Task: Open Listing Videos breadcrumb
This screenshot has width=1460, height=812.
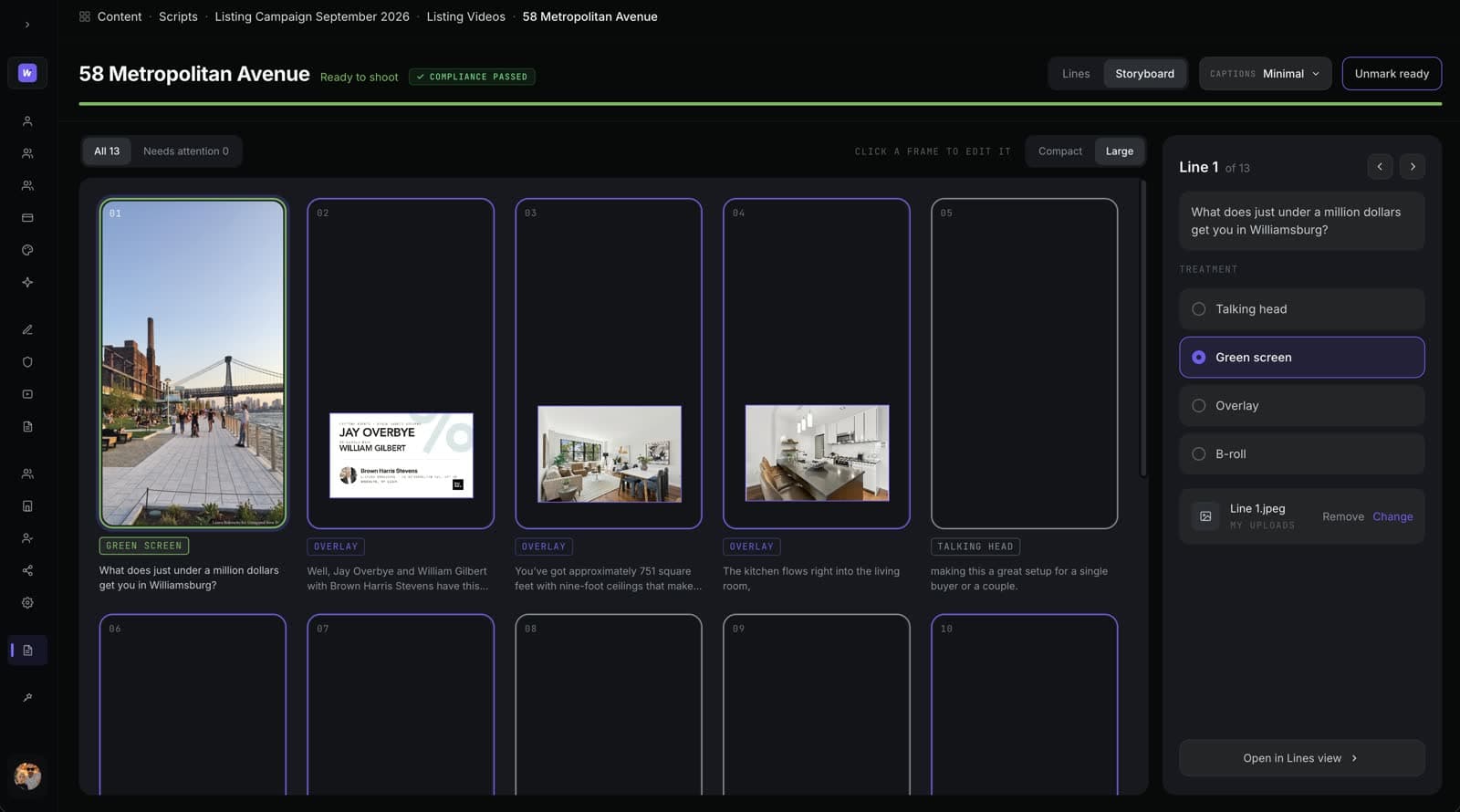Action: tap(465, 16)
